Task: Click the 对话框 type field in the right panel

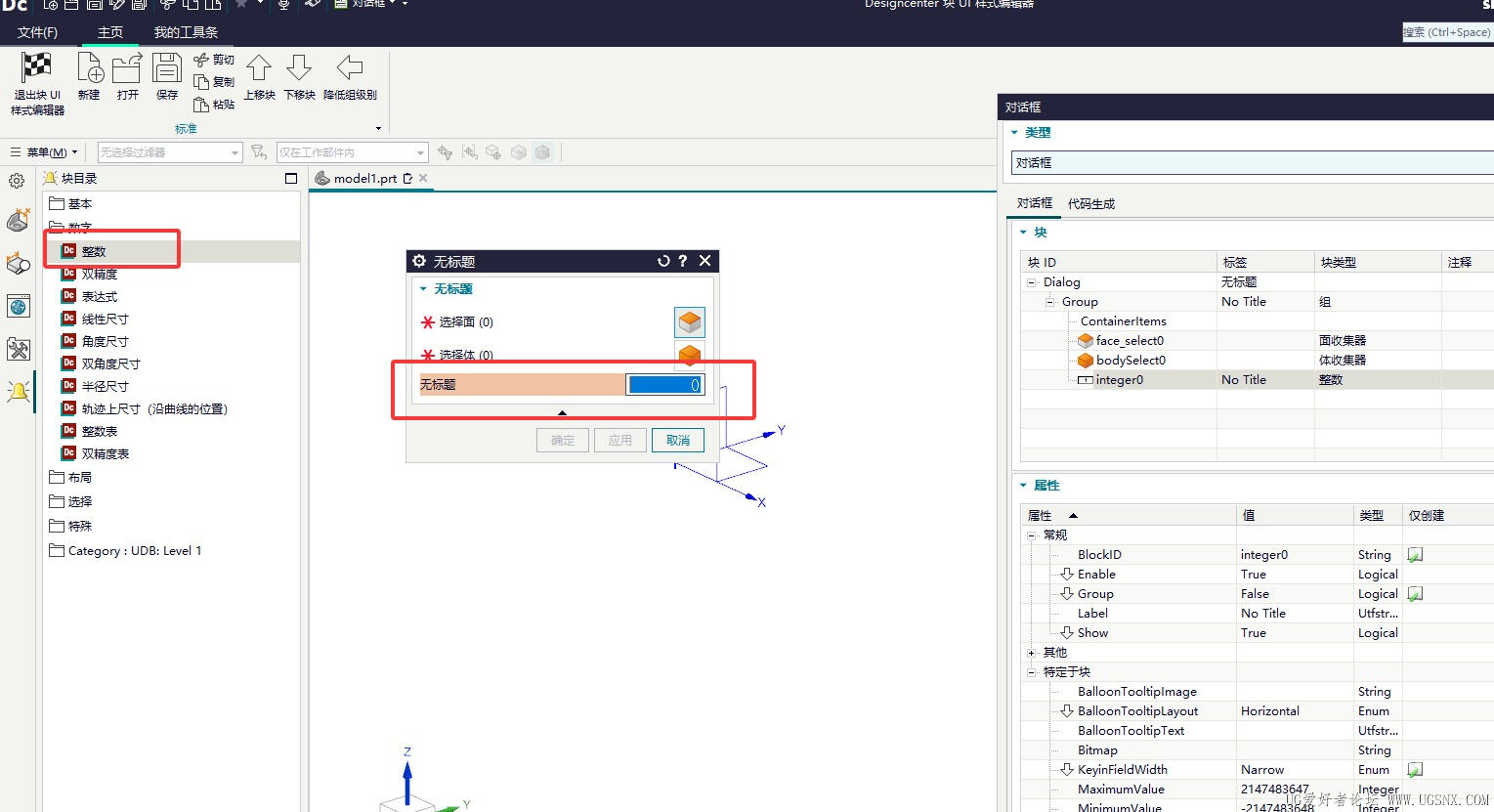Action: [1252, 163]
